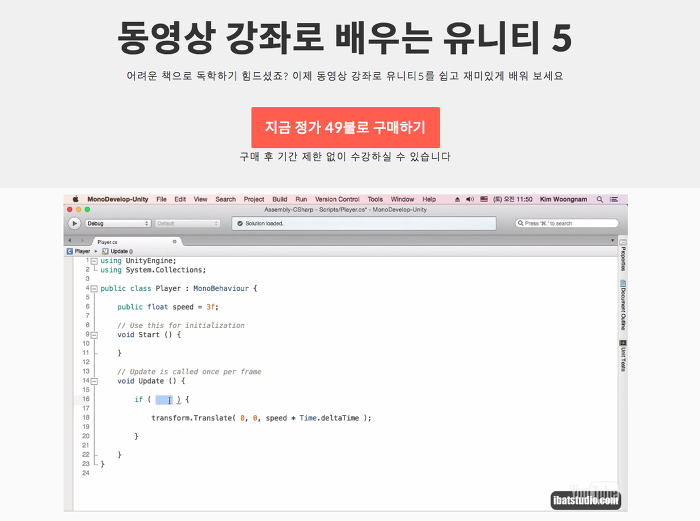Click the 'void Start ()' line
Screen dimensions: 700x521
coord(149,335)
